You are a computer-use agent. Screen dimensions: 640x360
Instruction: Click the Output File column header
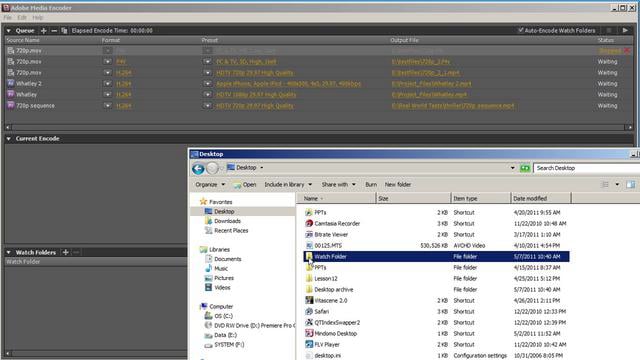click(x=404, y=40)
